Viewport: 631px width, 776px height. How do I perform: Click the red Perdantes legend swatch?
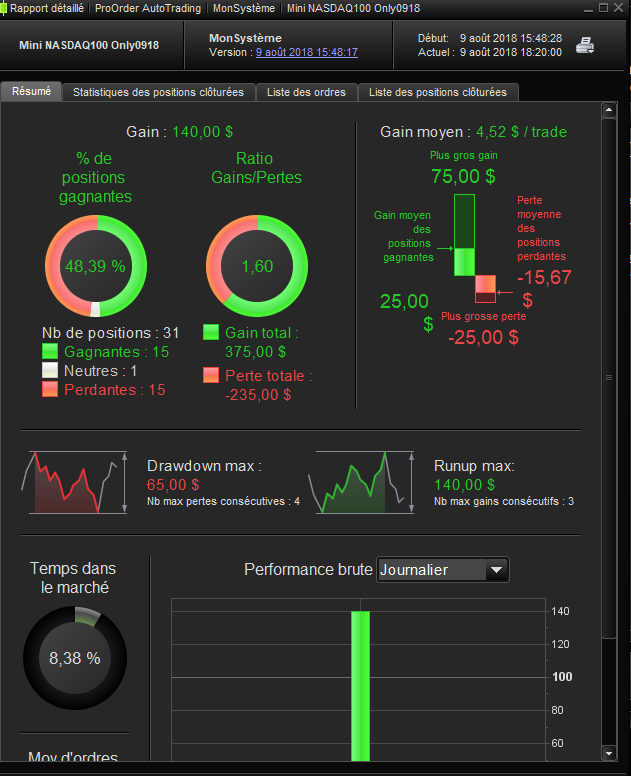[x=50, y=389]
